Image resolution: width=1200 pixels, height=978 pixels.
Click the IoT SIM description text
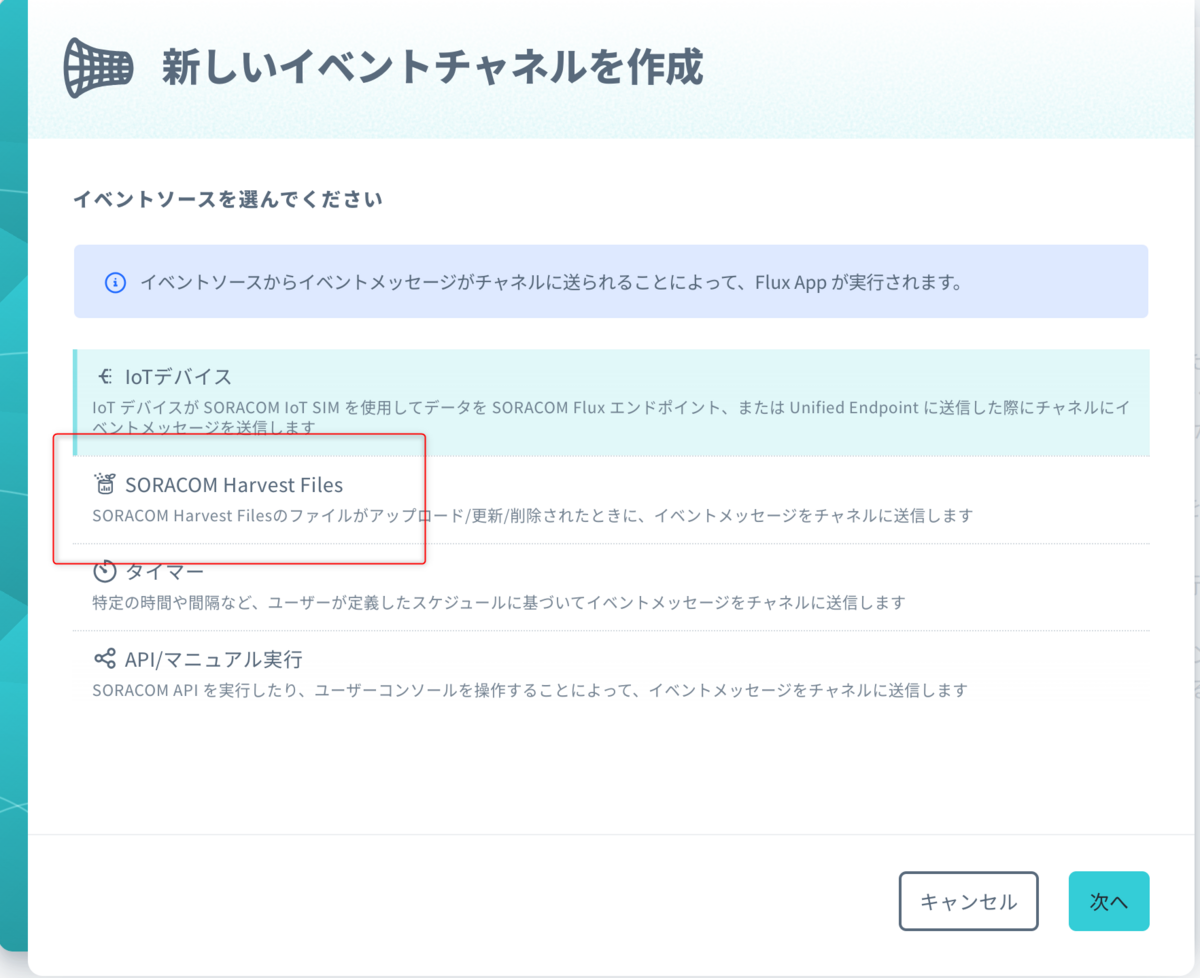tap(612, 417)
